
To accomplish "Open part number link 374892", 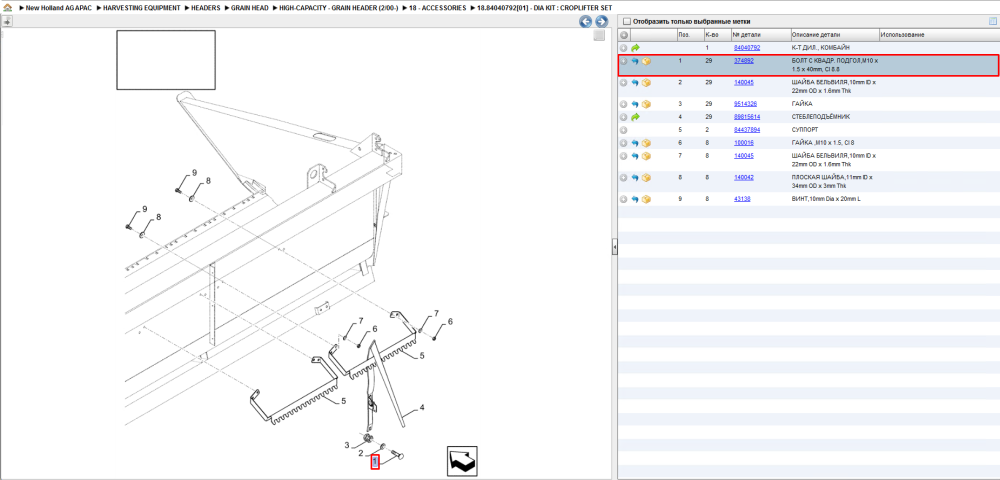I will pos(744,61).
